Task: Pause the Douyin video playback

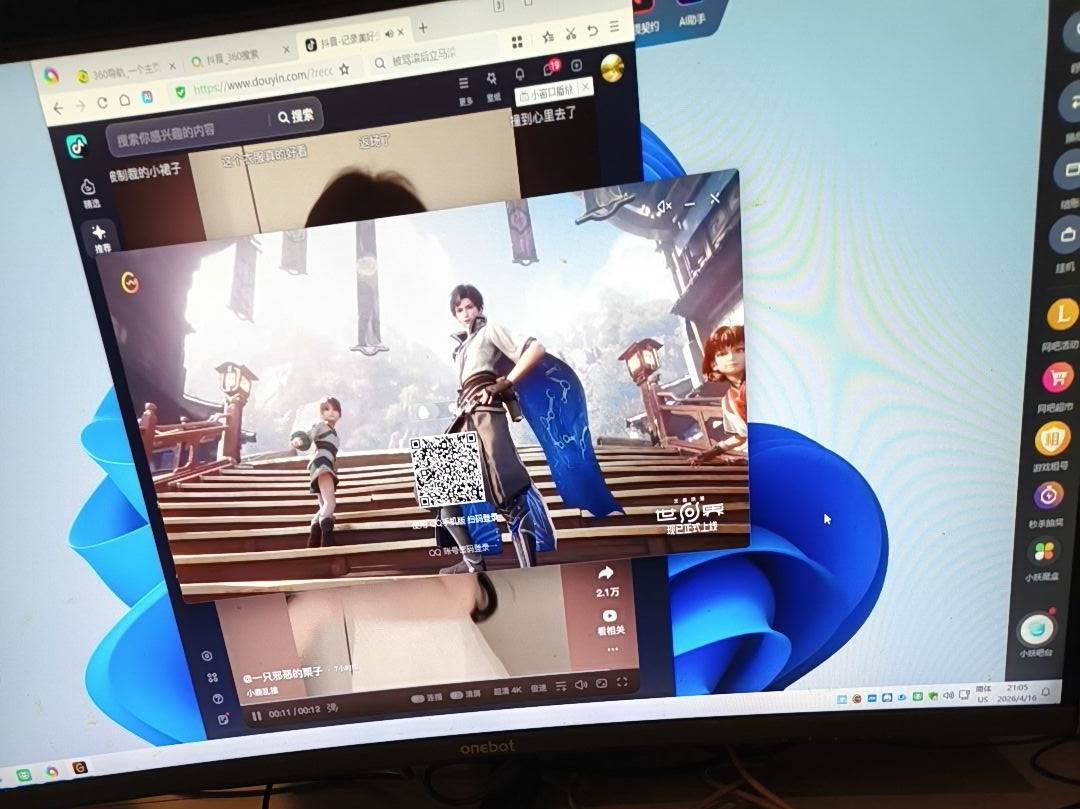Action: point(257,715)
